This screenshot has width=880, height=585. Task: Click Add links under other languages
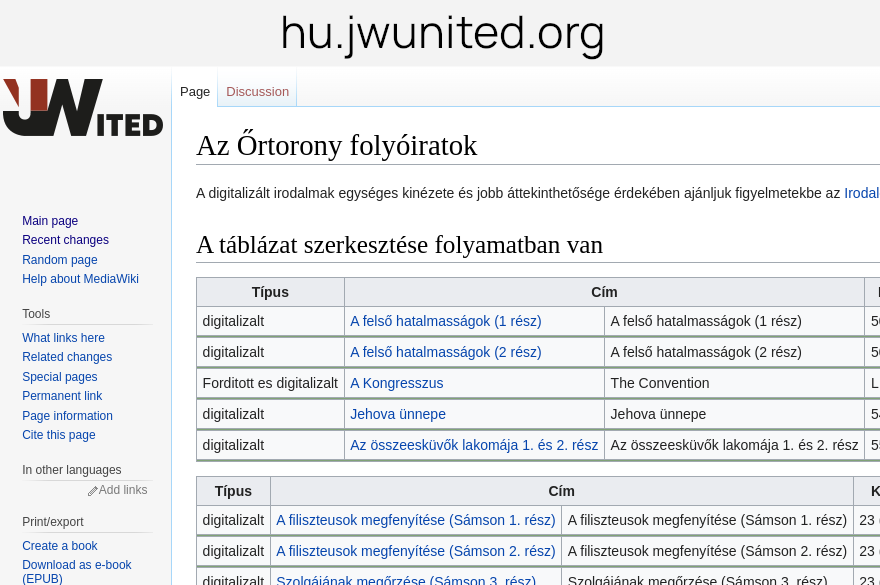point(123,490)
